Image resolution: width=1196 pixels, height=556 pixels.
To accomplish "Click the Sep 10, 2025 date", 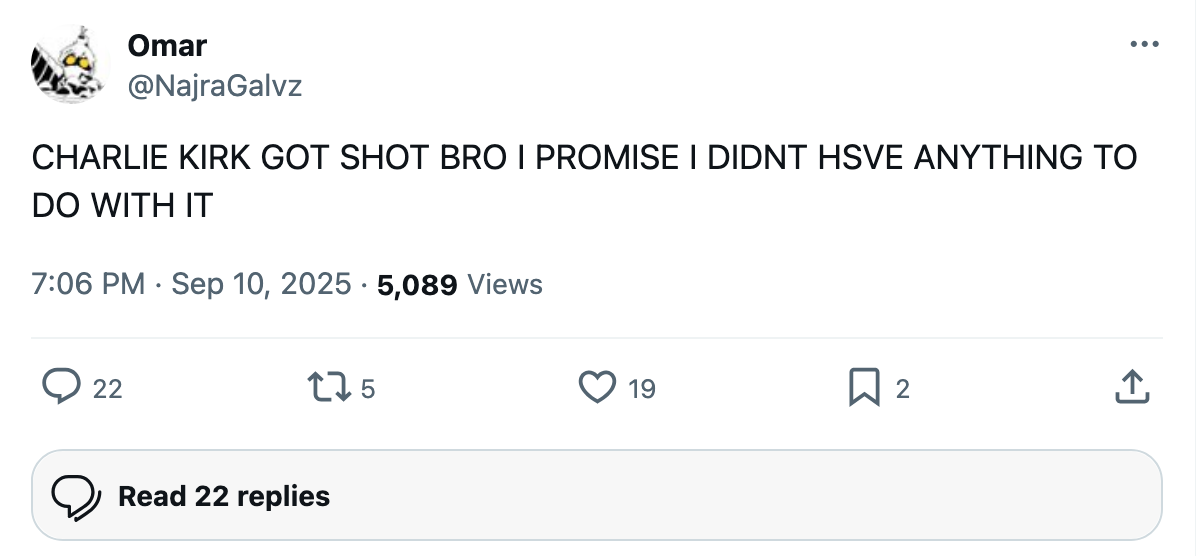I will click(x=261, y=285).
